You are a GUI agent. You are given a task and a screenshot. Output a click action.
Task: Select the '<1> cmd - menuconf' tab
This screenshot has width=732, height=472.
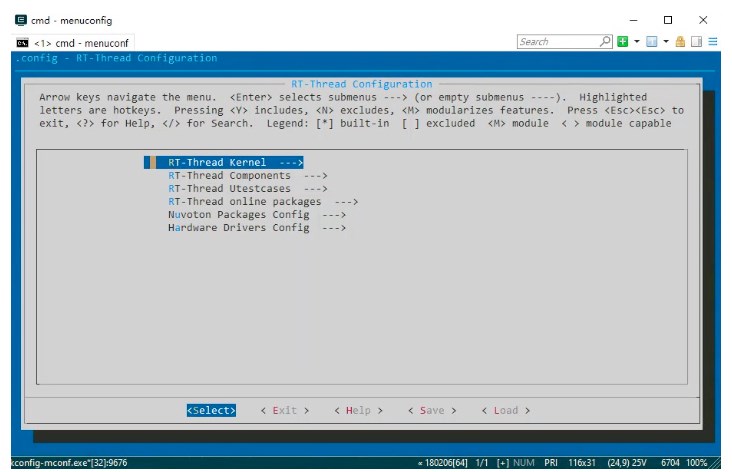[x=73, y=43]
